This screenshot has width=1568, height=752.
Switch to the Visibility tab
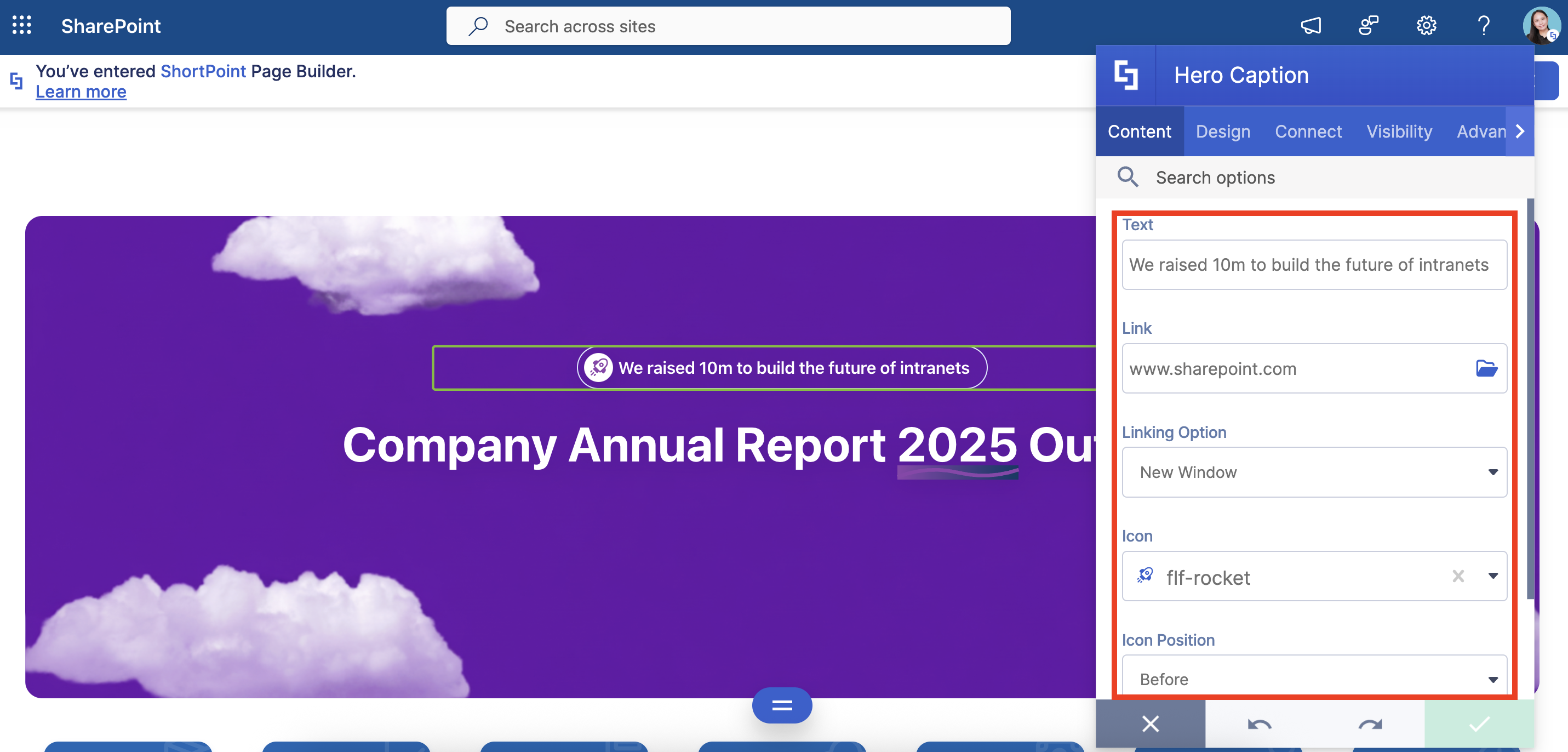[x=1399, y=132]
